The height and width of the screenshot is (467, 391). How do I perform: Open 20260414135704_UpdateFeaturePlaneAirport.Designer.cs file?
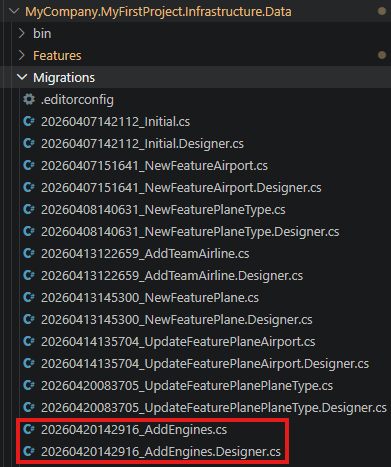[x=205, y=364]
